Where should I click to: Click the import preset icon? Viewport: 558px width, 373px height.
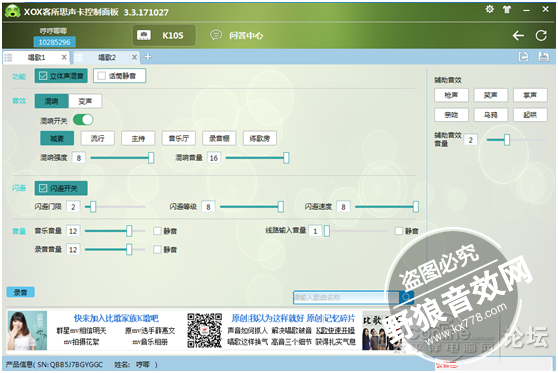coord(523,57)
